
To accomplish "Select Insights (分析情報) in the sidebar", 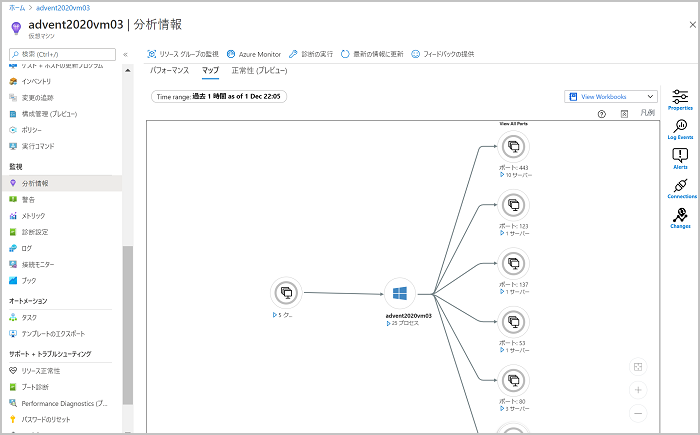I will pos(61,183).
